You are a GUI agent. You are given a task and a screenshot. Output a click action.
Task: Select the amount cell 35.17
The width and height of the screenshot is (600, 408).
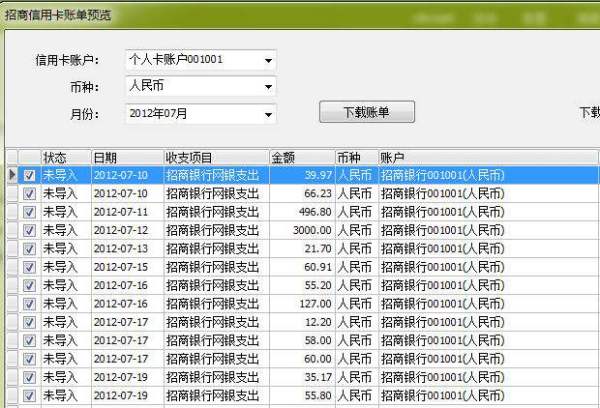(302, 377)
